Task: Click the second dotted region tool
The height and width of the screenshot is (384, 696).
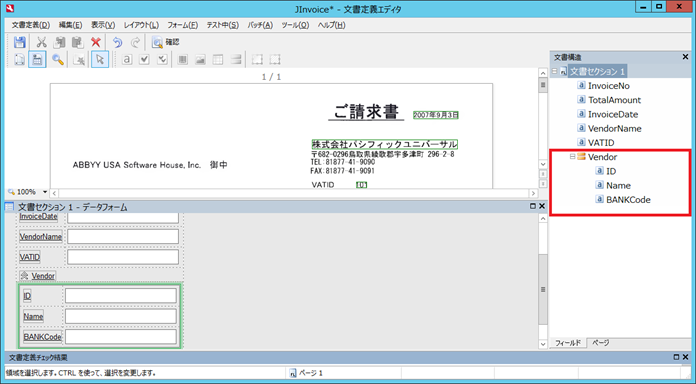Action: pos(275,59)
